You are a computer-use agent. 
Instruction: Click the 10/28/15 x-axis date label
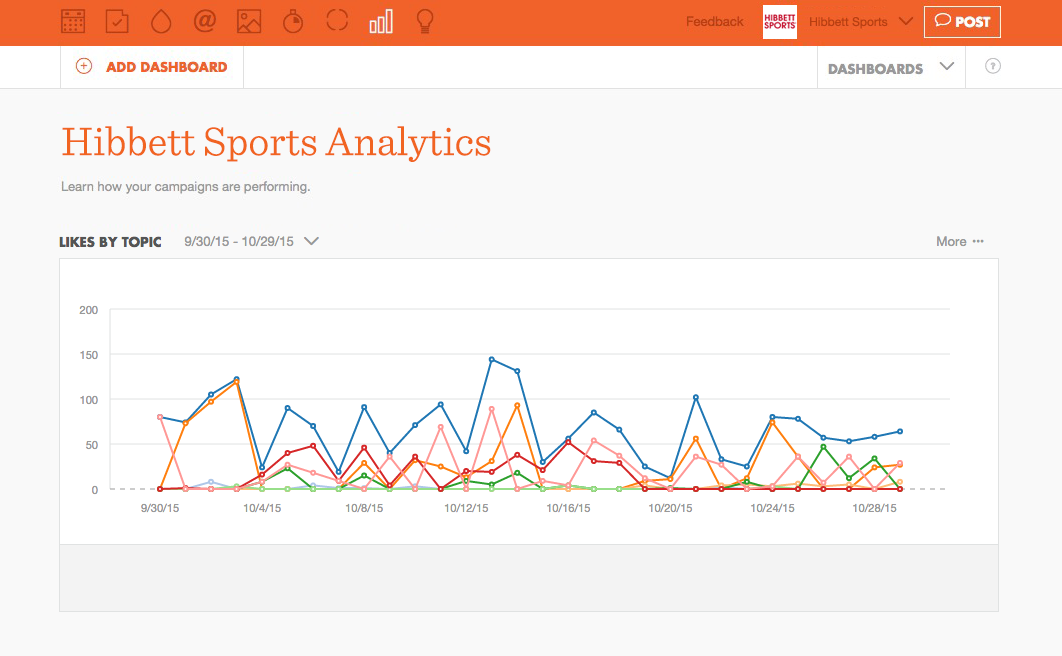874,508
